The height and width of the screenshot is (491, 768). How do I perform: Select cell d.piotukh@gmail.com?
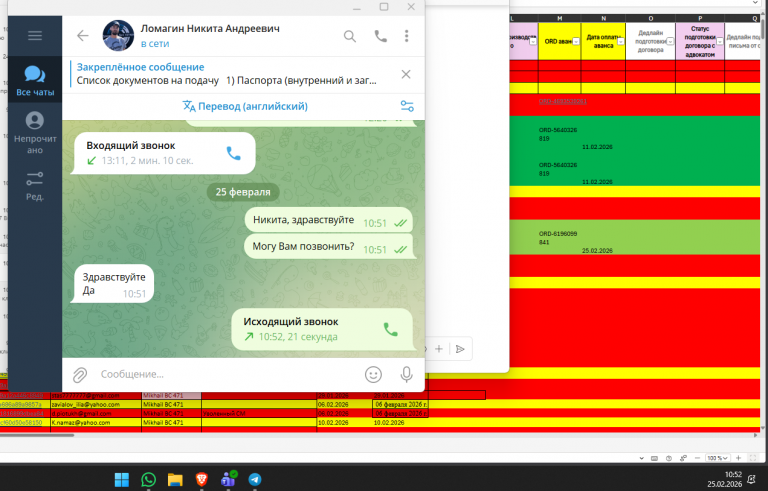tap(96, 414)
